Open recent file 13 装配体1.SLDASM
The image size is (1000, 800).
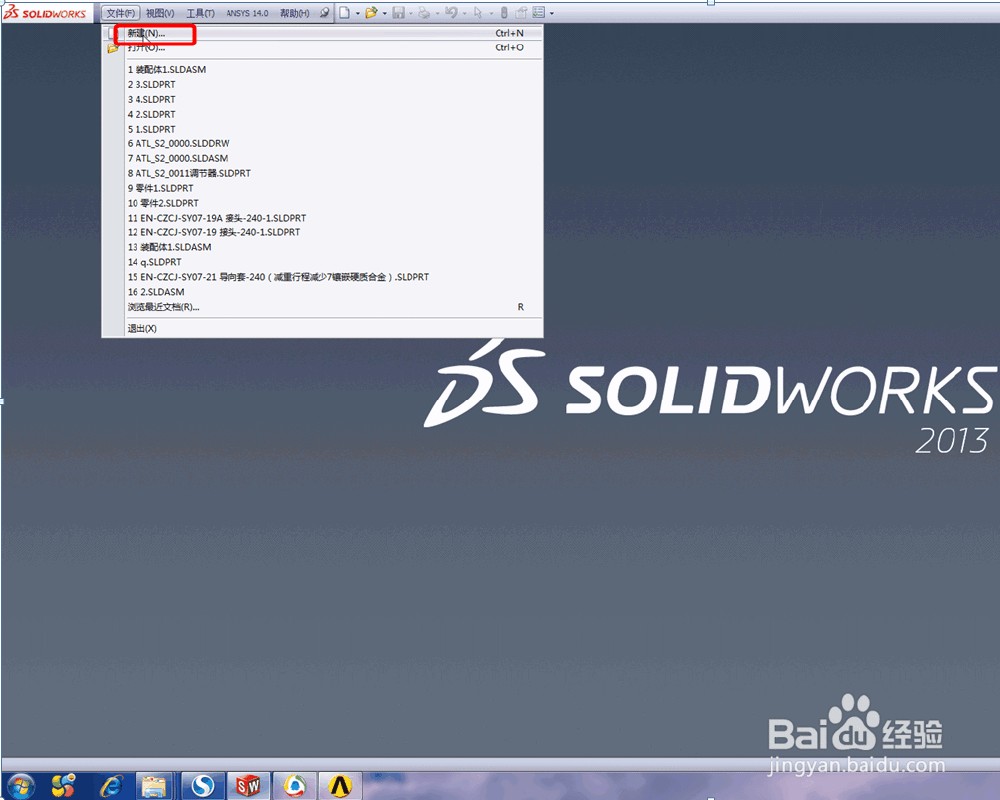coord(322,247)
